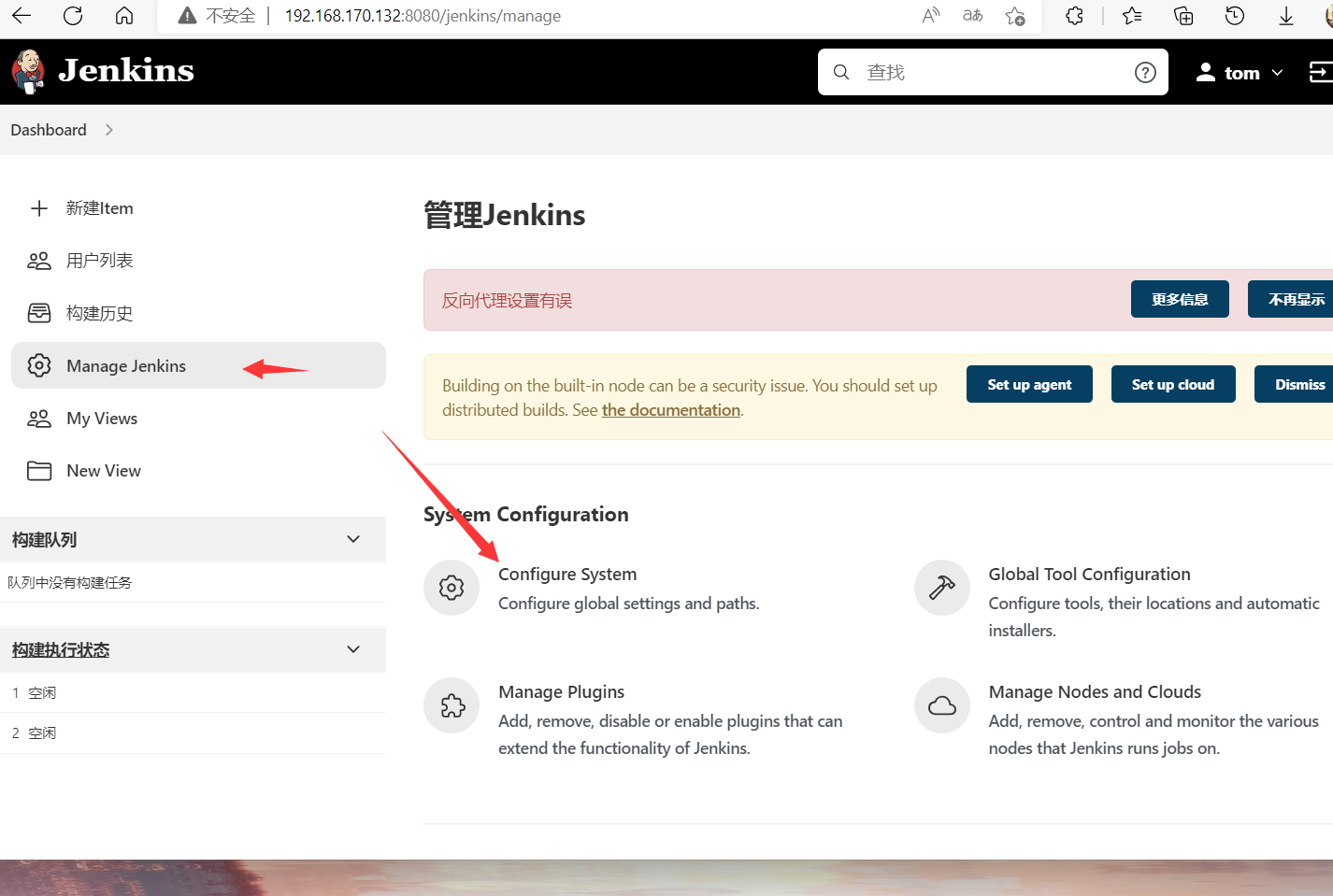Click the tom username link

pos(1242,73)
